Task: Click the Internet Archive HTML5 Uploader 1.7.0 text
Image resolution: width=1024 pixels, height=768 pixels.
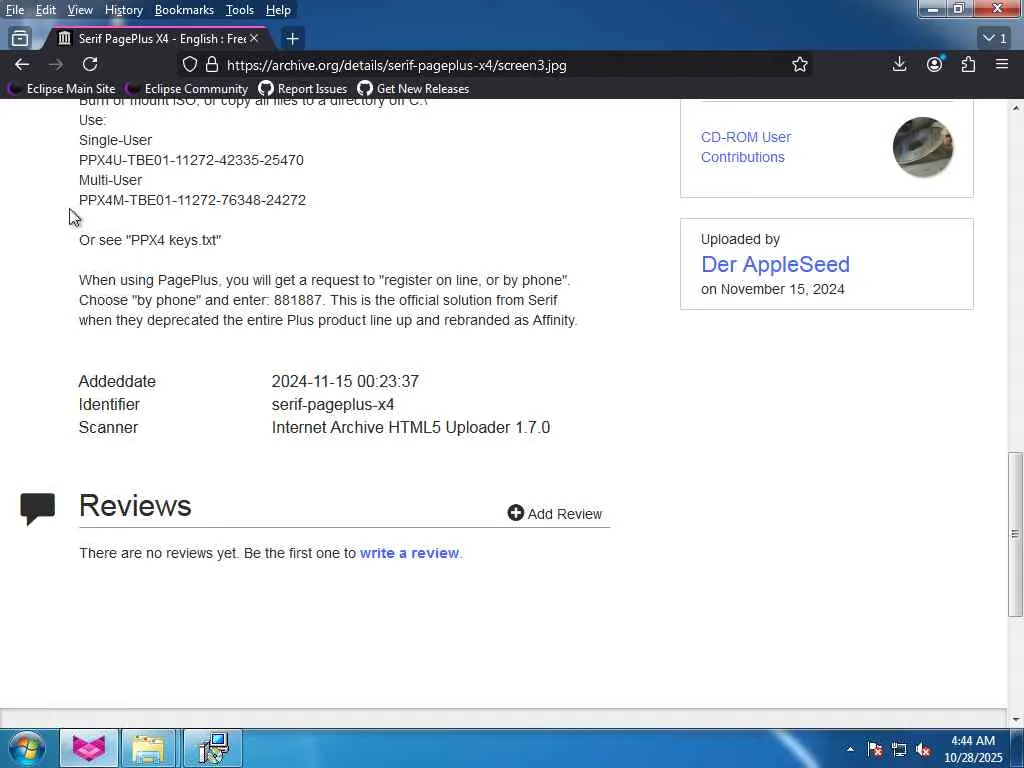Action: click(x=411, y=427)
